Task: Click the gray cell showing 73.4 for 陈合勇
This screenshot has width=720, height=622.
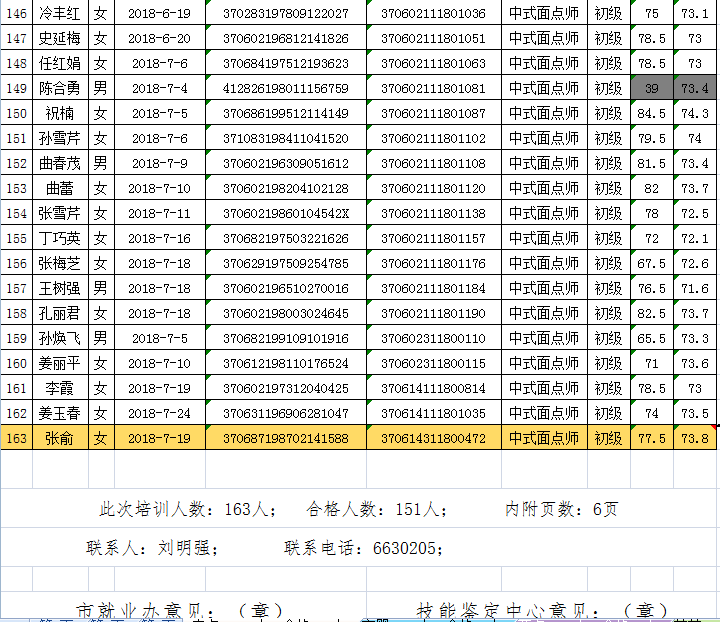Action: click(694, 88)
